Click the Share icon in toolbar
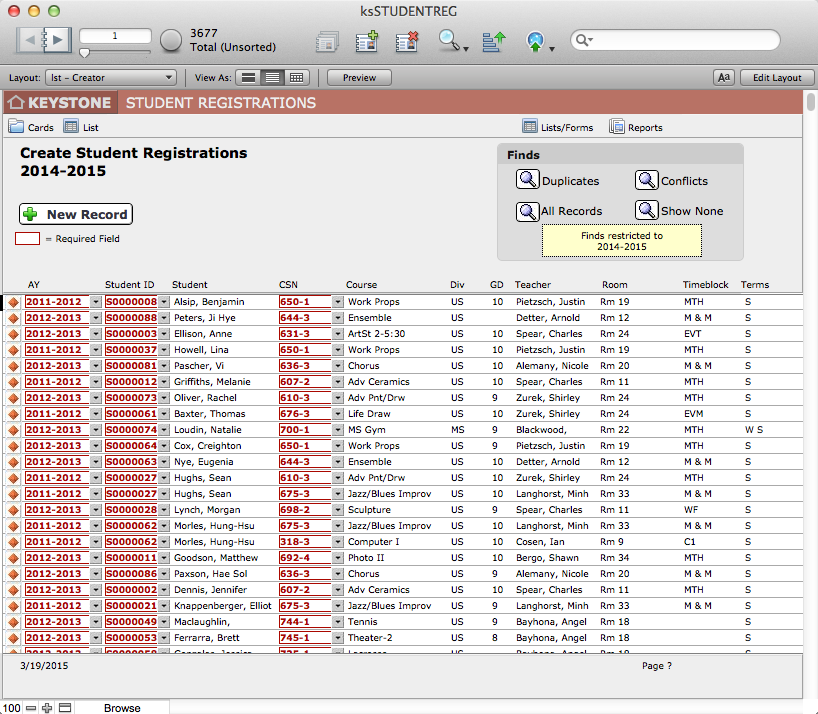Image resolution: width=818 pixels, height=714 pixels. (536, 41)
